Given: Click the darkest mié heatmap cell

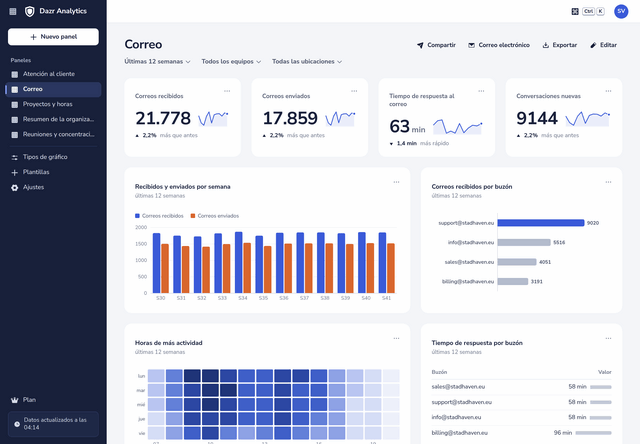Looking at the screenshot, I should tap(210, 404).
